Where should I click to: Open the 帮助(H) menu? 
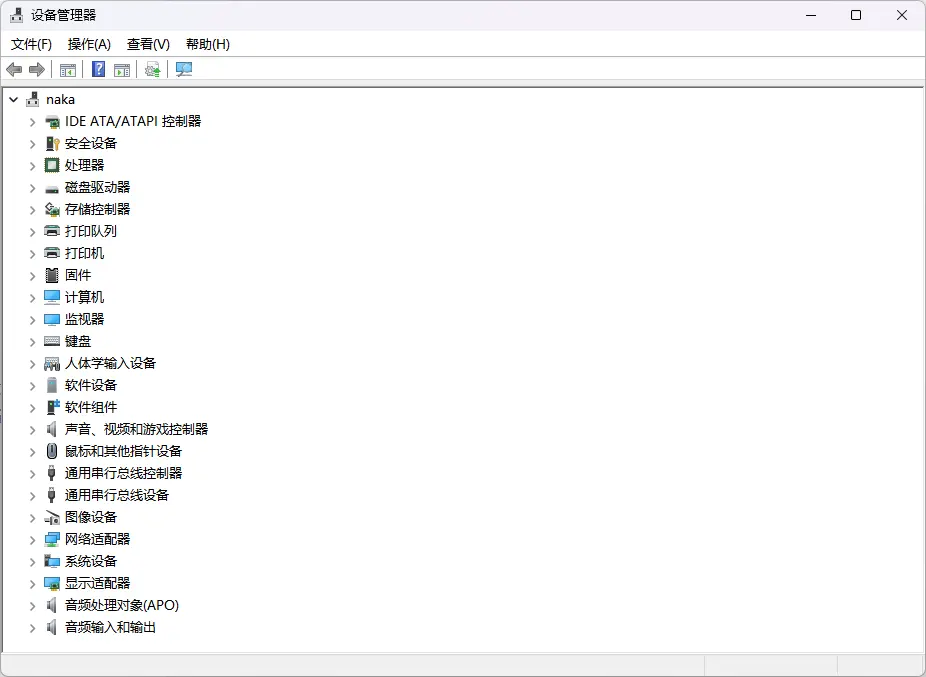pyautogui.click(x=207, y=44)
